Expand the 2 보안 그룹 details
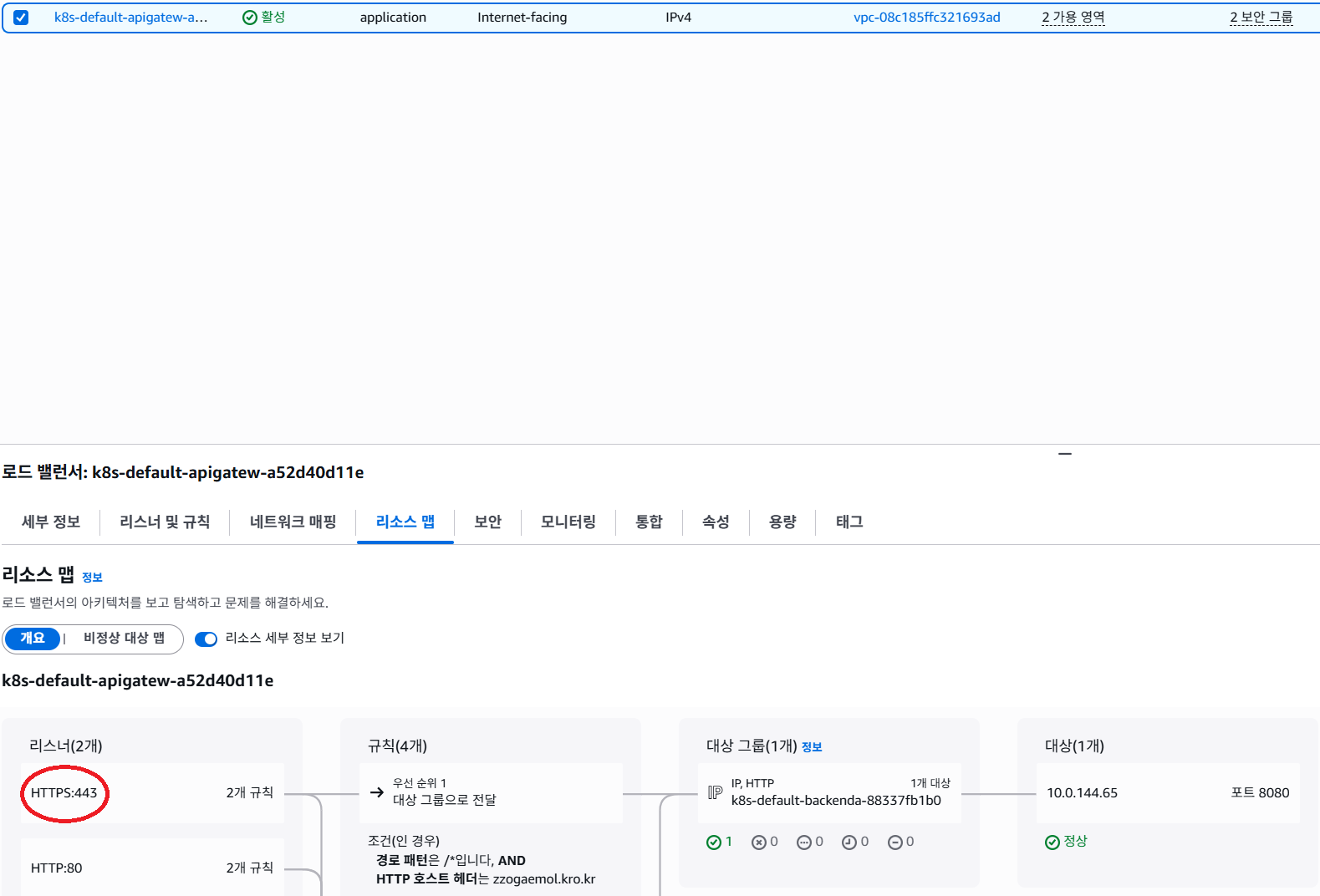 coord(1261,18)
